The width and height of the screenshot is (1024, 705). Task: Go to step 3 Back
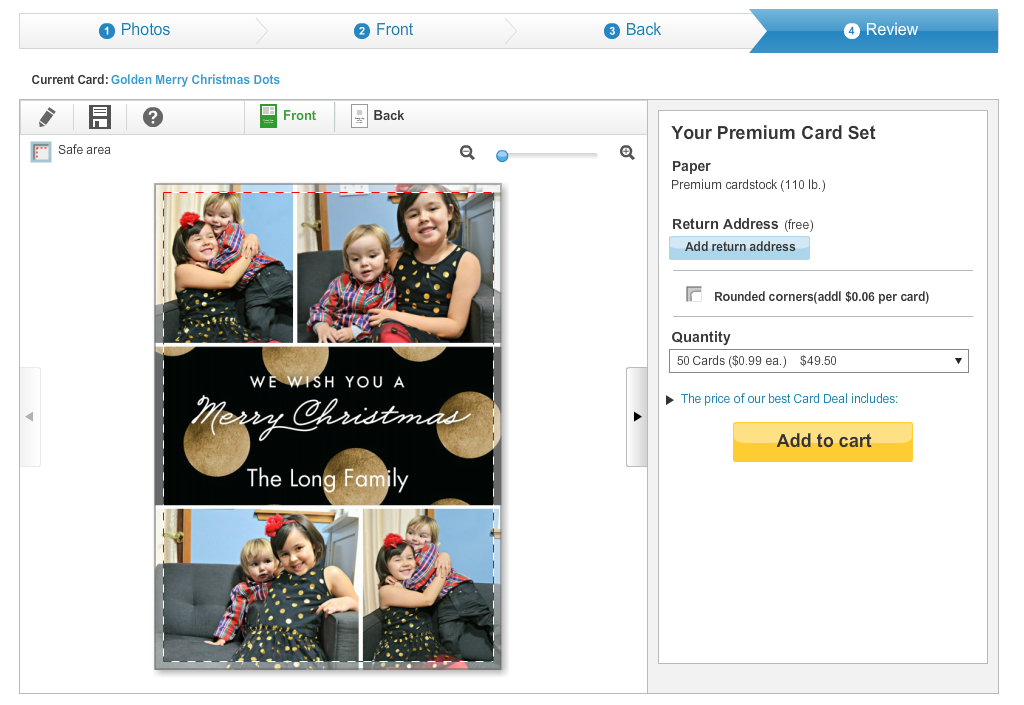632,30
